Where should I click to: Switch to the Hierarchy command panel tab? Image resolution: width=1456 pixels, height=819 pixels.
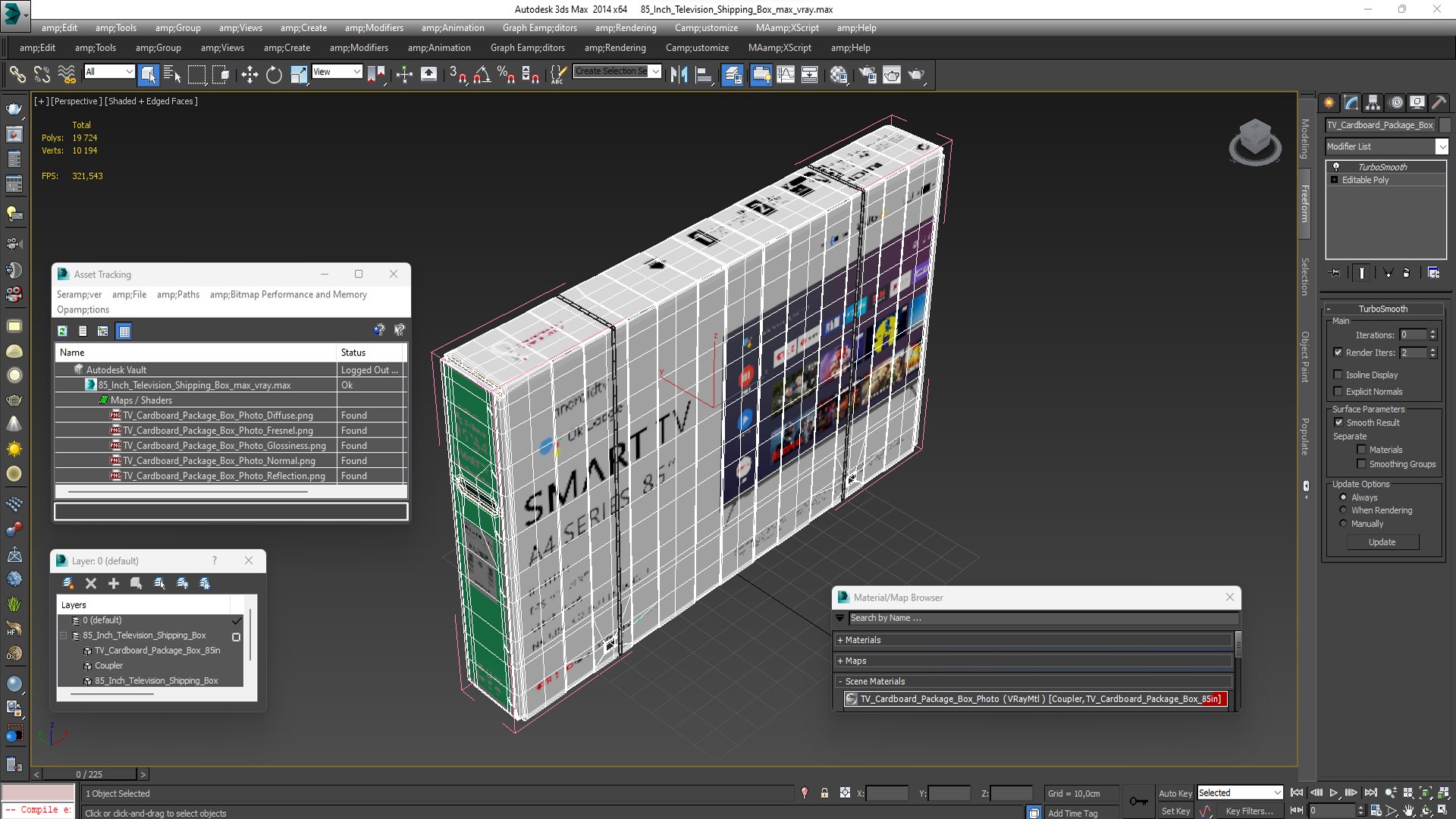pyautogui.click(x=1373, y=102)
